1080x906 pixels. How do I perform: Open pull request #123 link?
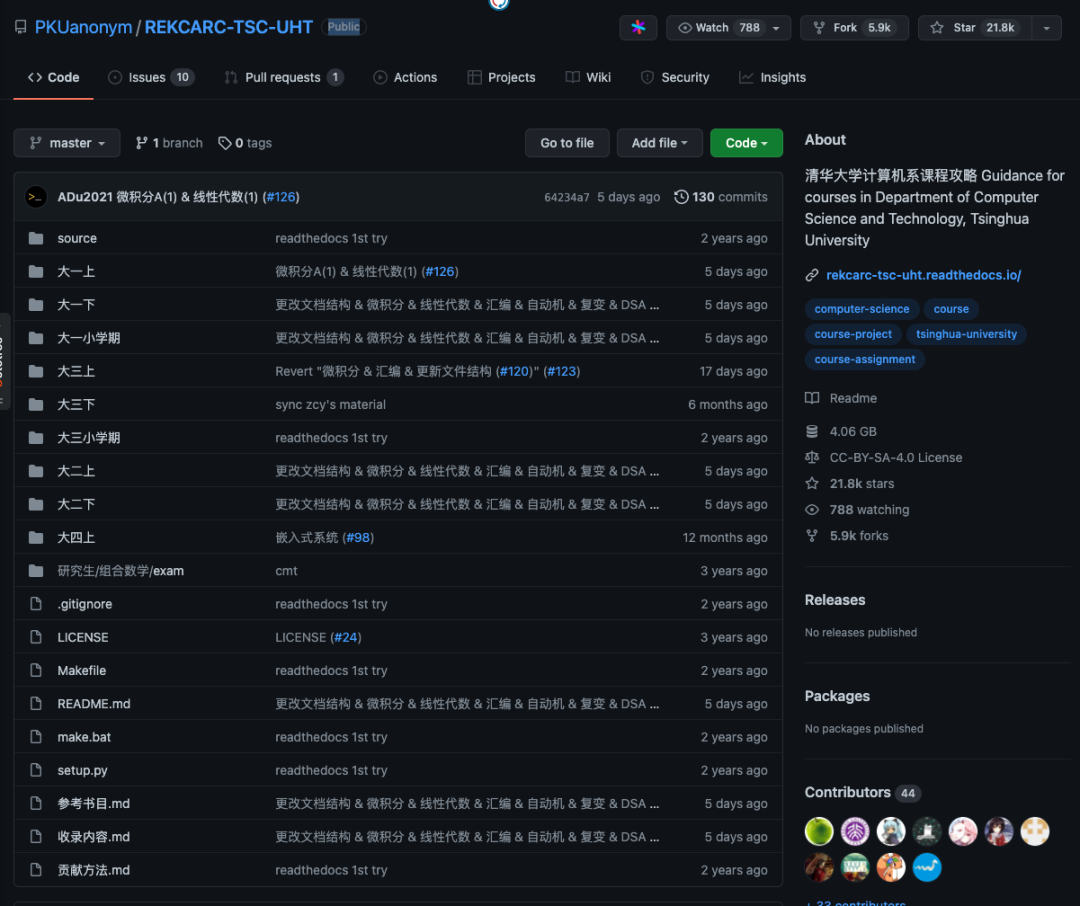[561, 371]
